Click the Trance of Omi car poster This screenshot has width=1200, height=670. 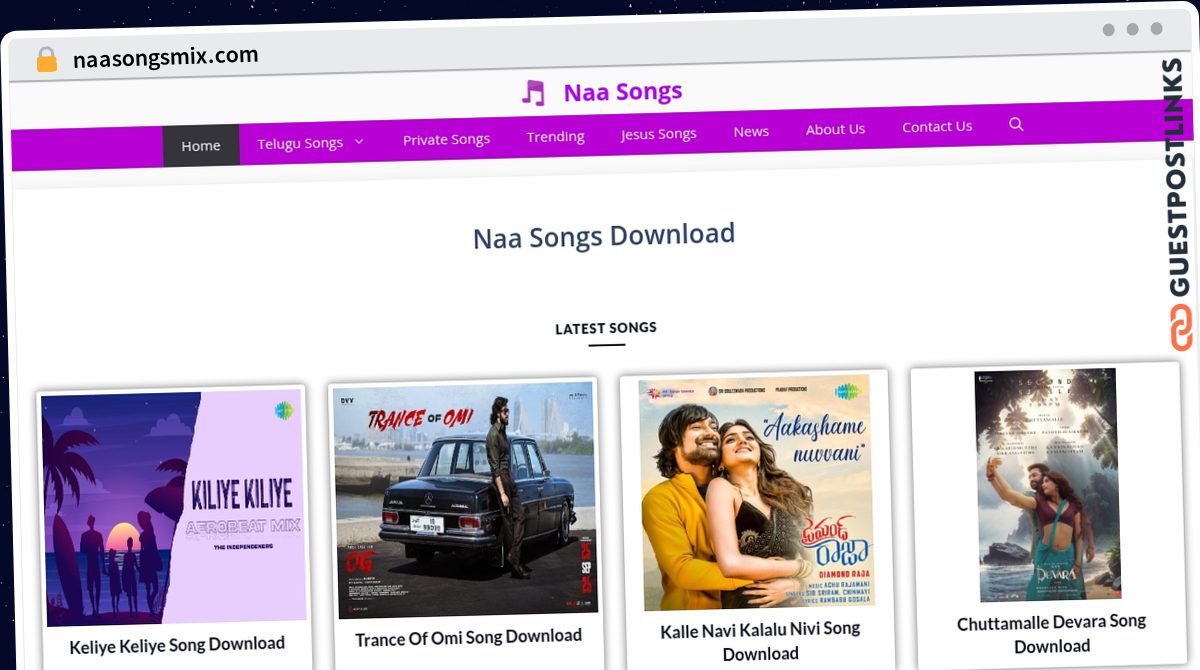(x=464, y=499)
